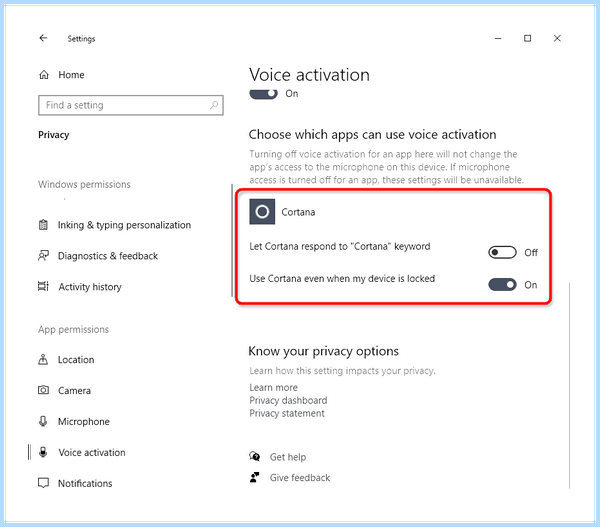Image resolution: width=600 pixels, height=527 pixels.
Task: Focus the Find a setting search box
Action: [130, 105]
